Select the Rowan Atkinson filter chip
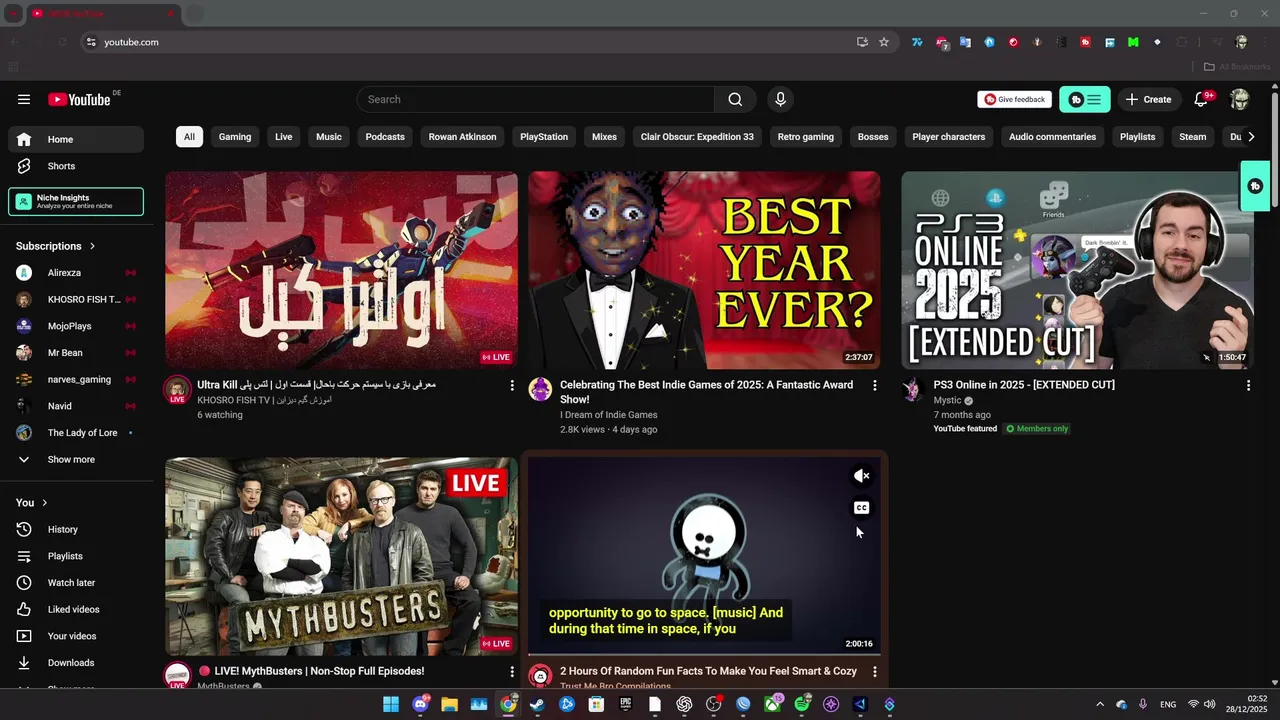Image resolution: width=1280 pixels, height=720 pixels. pyautogui.click(x=462, y=137)
